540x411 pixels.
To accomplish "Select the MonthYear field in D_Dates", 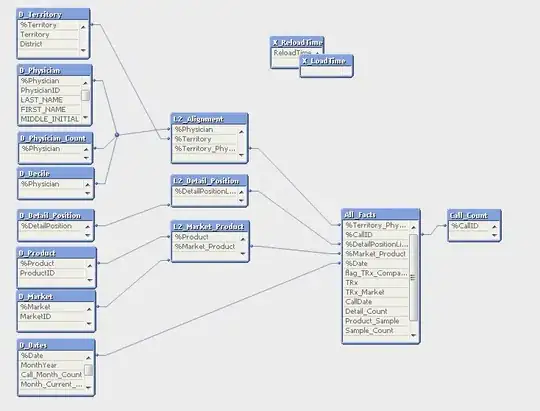I will point(52,365).
